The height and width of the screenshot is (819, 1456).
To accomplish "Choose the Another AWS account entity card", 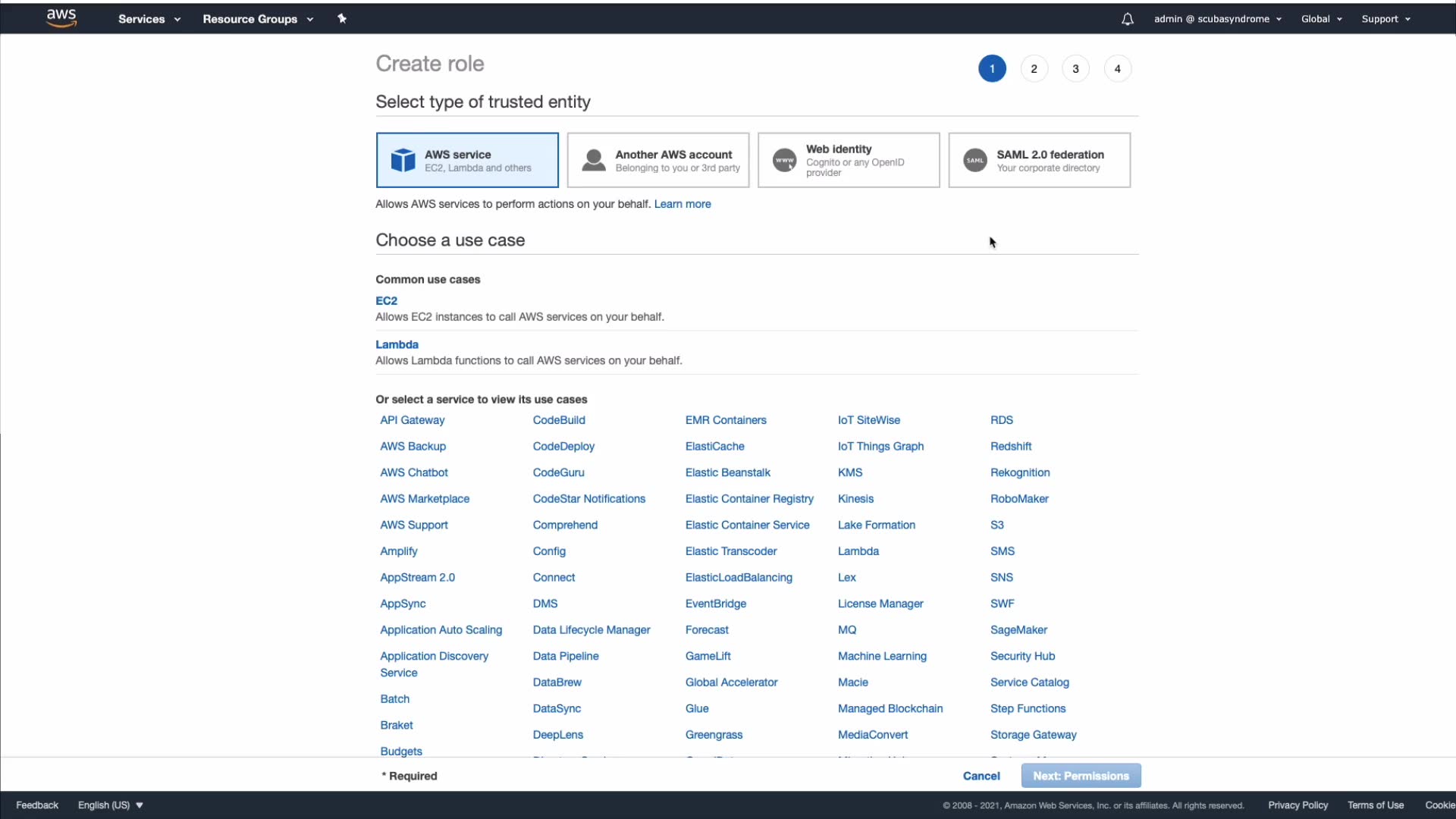I will tap(657, 160).
